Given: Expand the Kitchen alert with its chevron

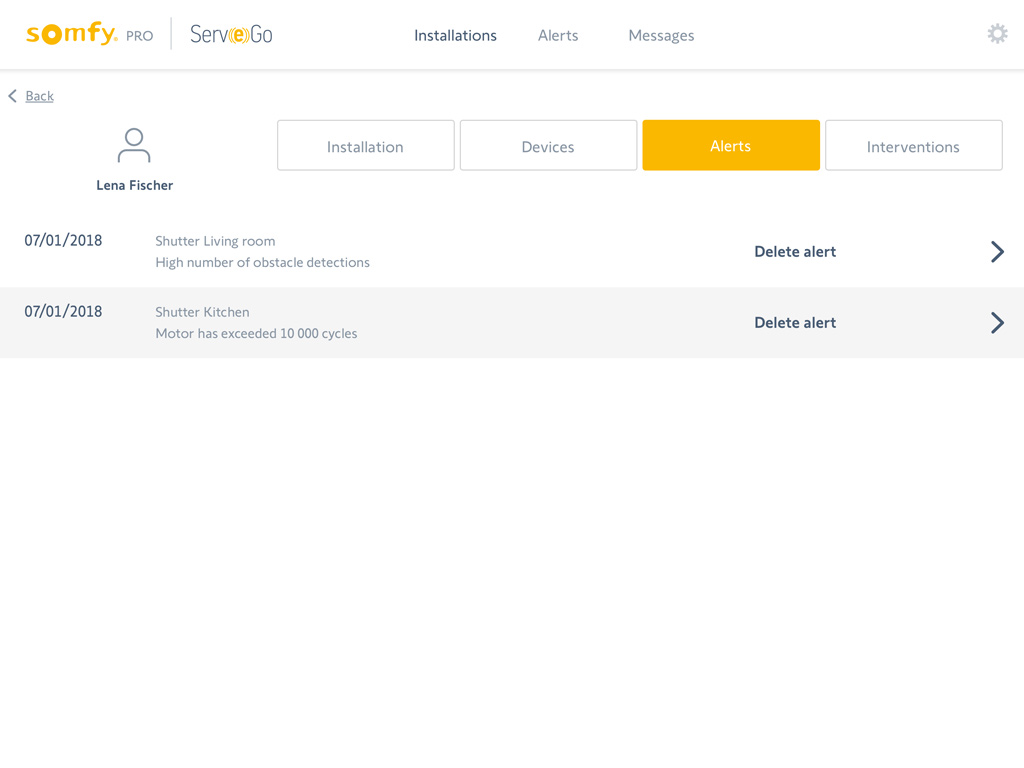Looking at the screenshot, I should 997,323.
